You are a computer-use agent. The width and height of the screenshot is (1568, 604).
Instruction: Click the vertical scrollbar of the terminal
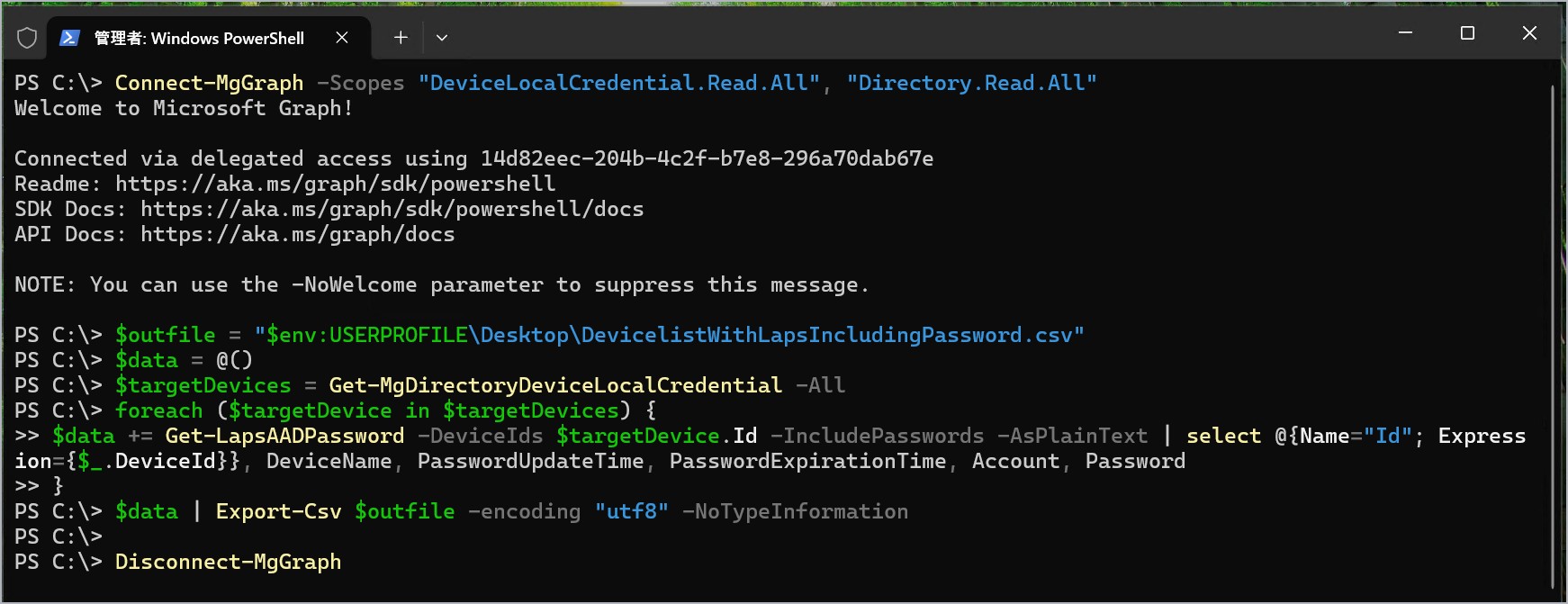coord(1553,333)
